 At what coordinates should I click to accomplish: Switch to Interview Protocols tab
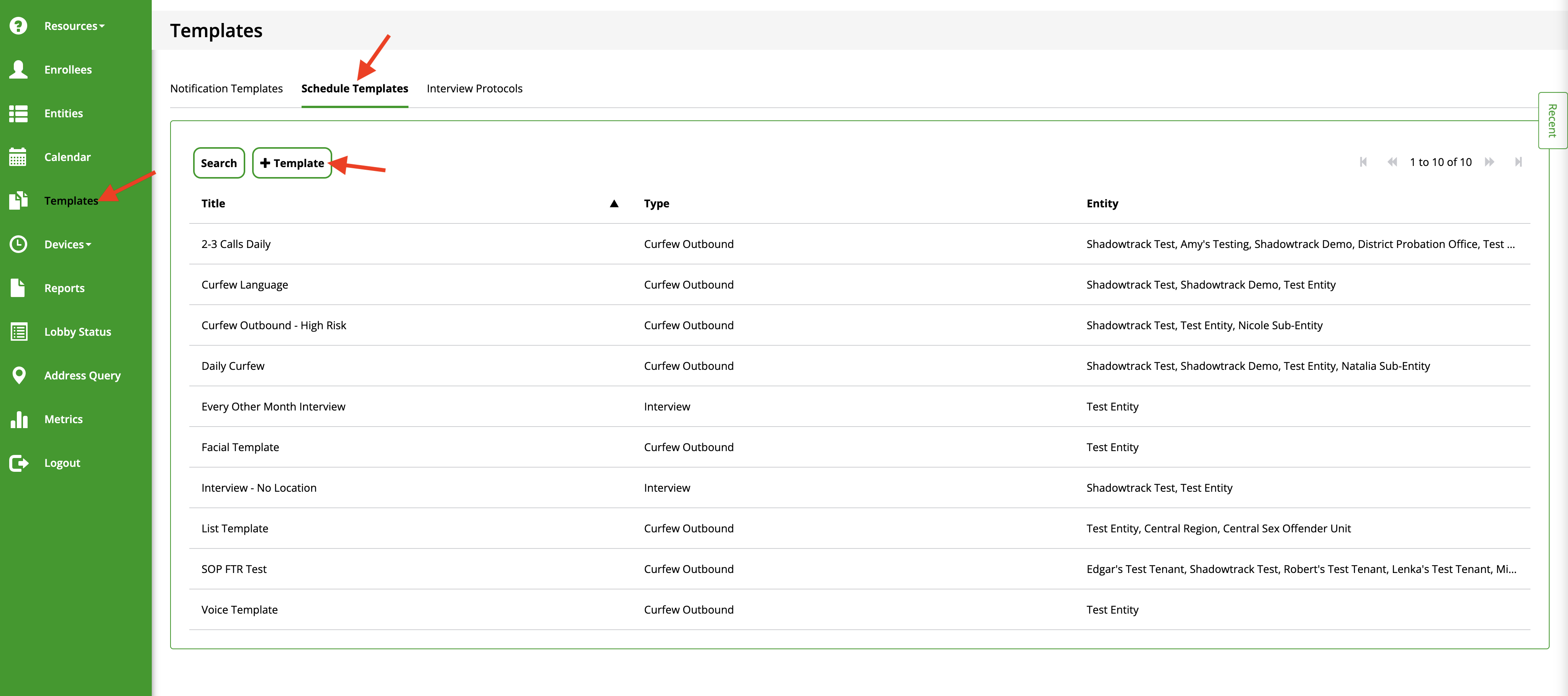tap(475, 88)
